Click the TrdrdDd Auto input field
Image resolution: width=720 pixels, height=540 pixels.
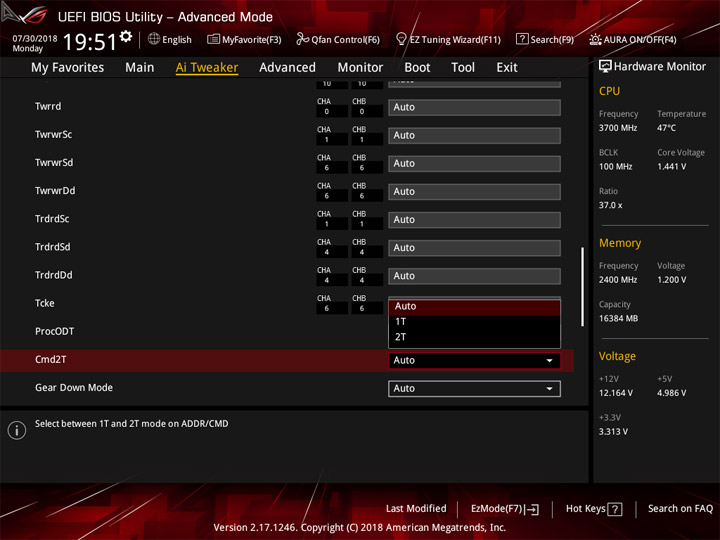click(474, 276)
